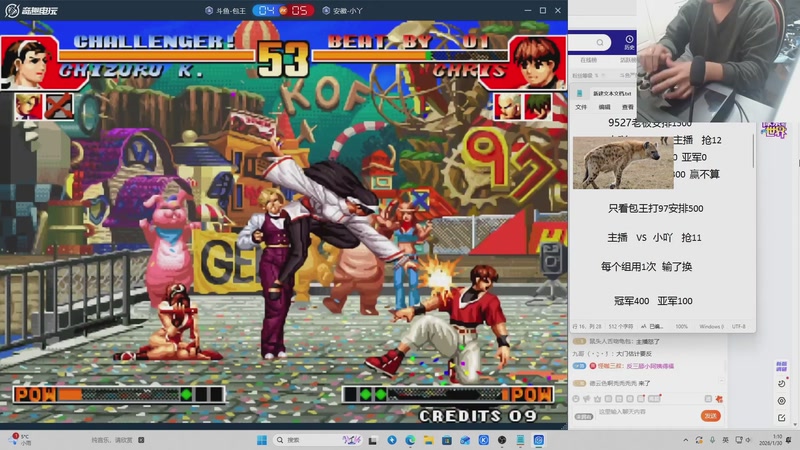Open the weather widget showing 5°C
The height and width of the screenshot is (450, 800).
pyautogui.click(x=20, y=440)
